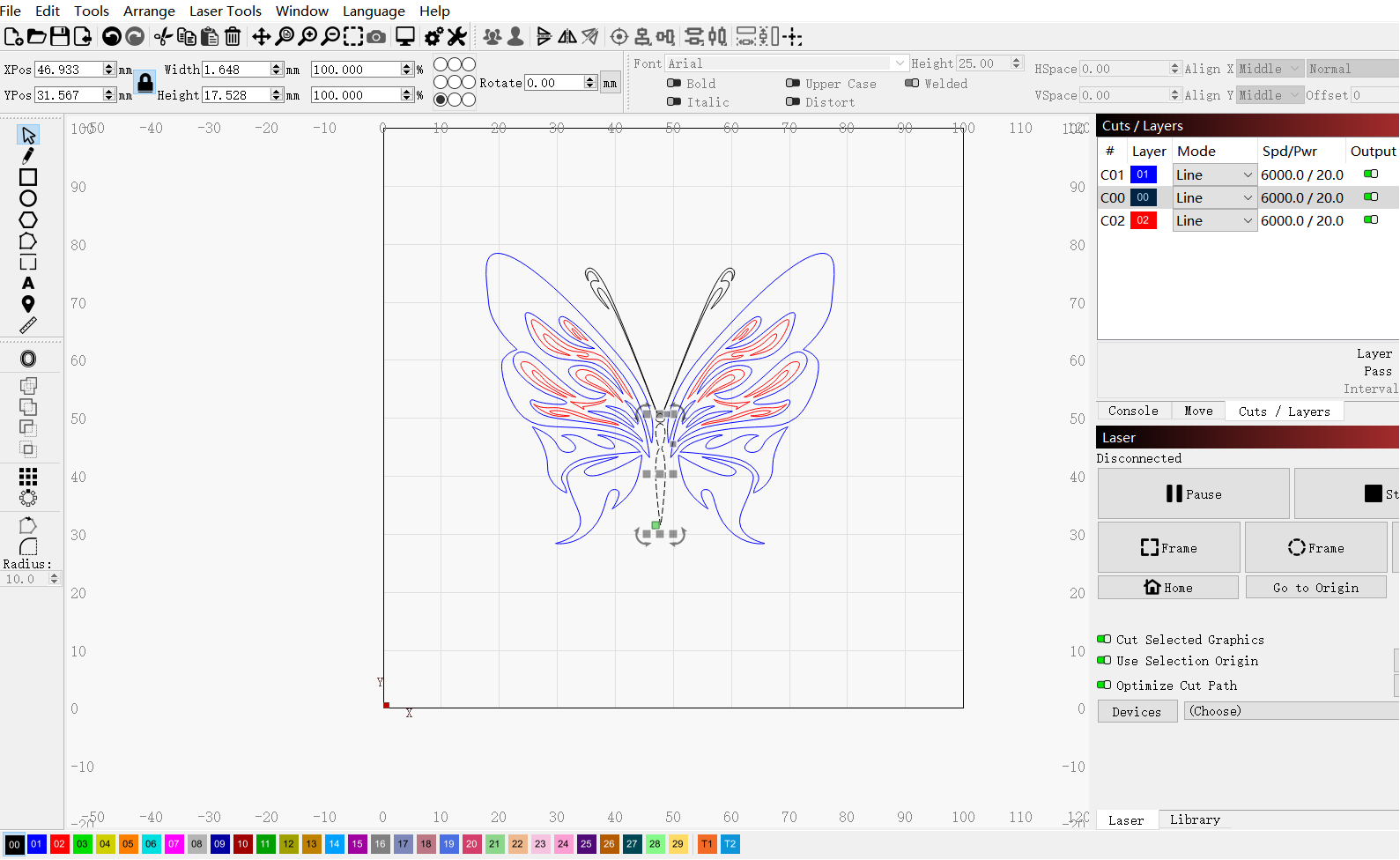Image resolution: width=1400 pixels, height=860 pixels.
Task: Select the top-left anchor radio button
Action: [441, 64]
